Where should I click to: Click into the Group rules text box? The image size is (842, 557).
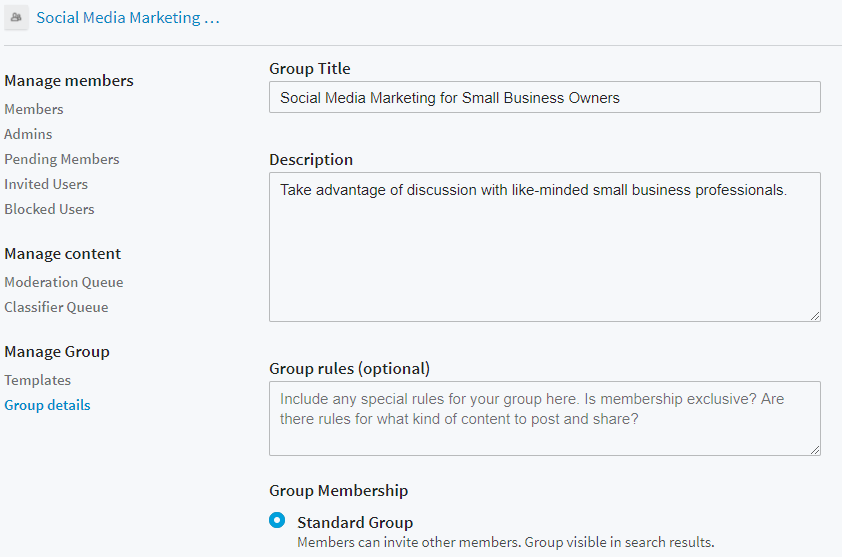point(544,418)
